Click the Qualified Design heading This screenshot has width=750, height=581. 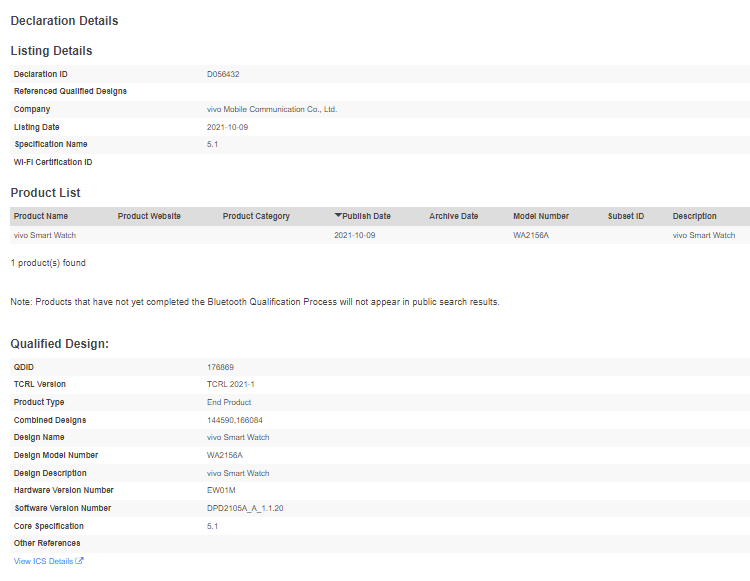[x=60, y=344]
